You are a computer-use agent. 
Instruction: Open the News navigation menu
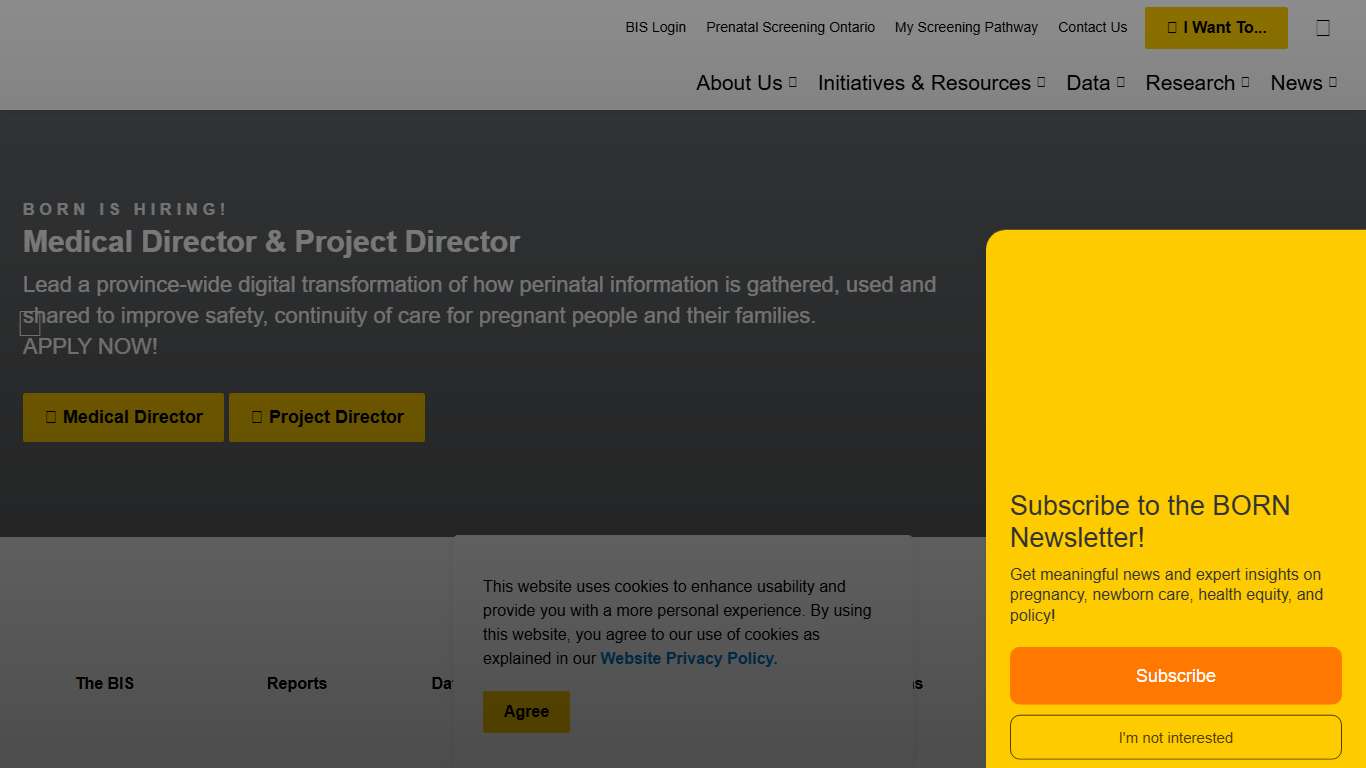click(x=1303, y=83)
